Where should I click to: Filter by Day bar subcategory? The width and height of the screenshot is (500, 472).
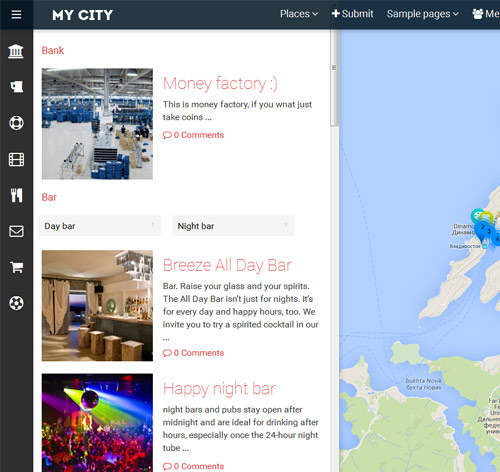click(100, 226)
